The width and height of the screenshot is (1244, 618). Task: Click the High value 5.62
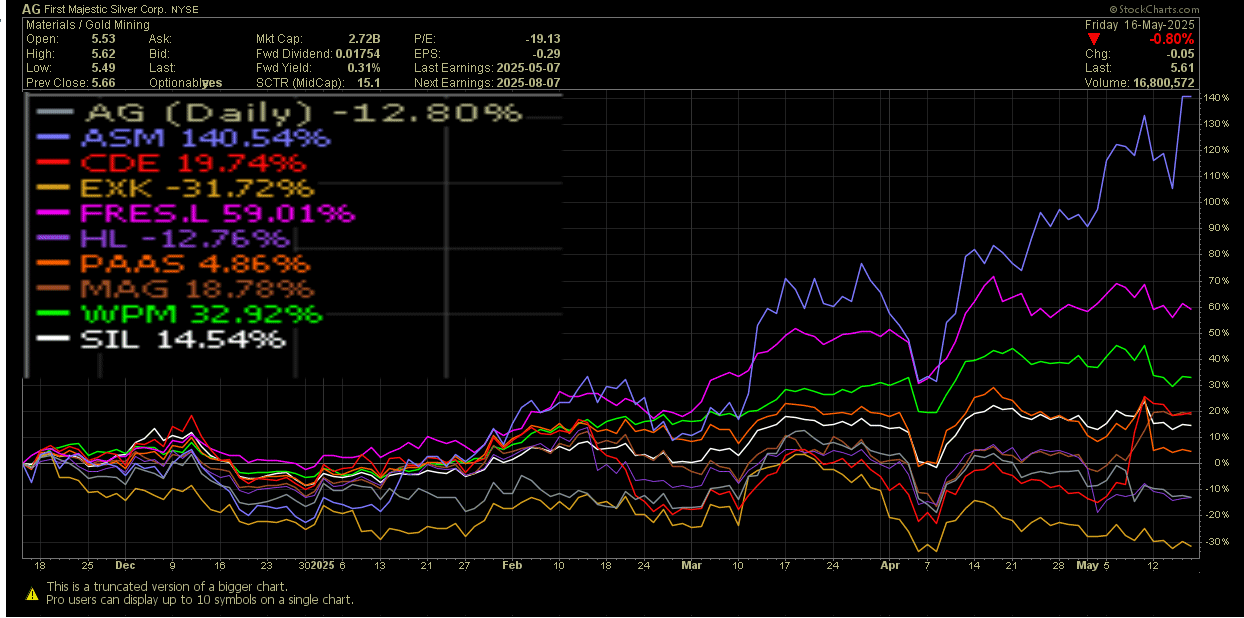pos(103,54)
